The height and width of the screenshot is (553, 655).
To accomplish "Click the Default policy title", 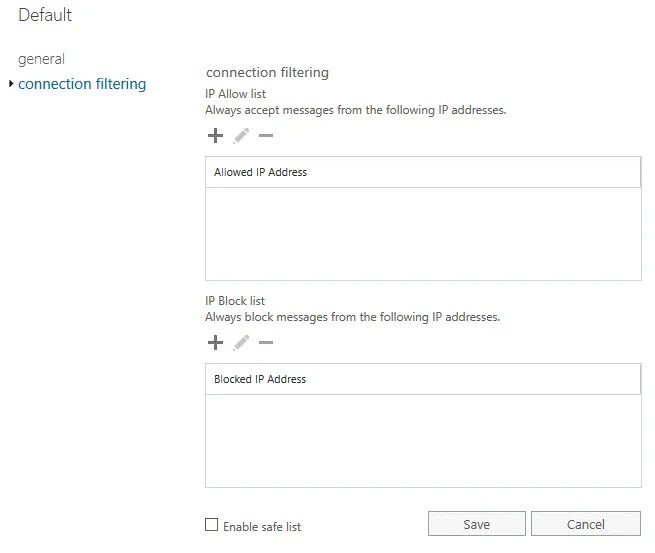I will (45, 15).
